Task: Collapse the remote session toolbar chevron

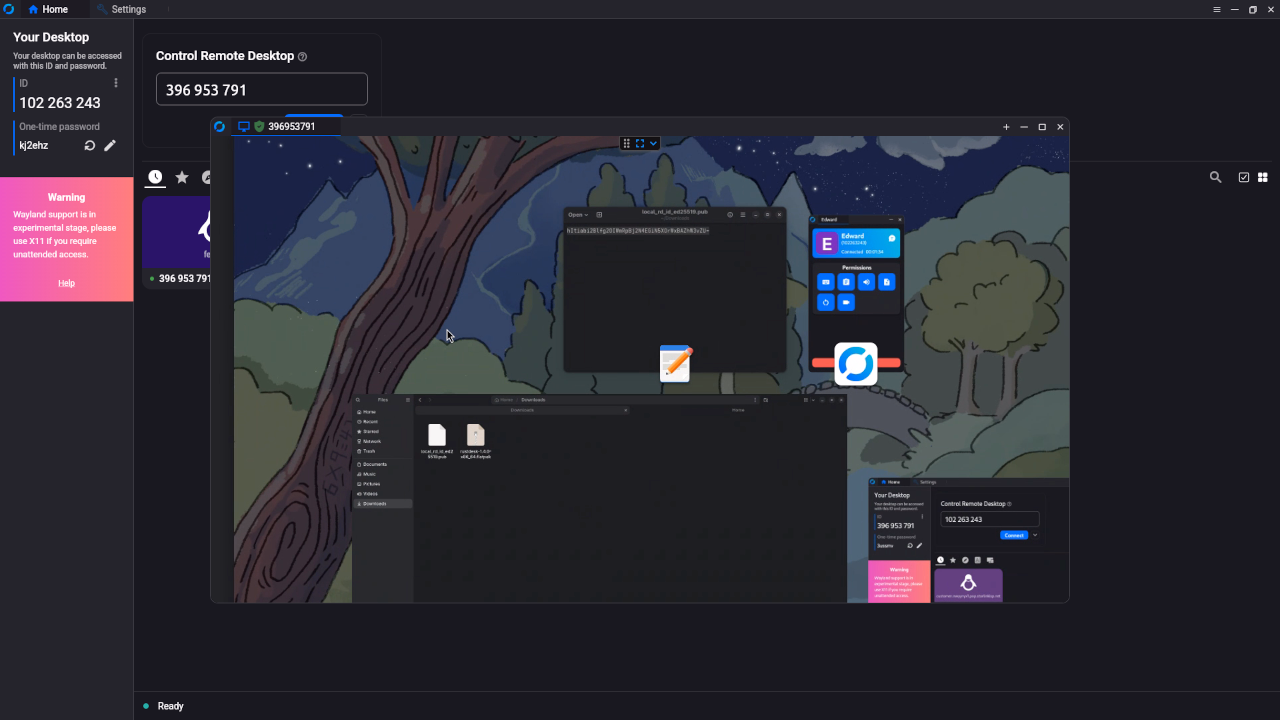Action: [653, 144]
